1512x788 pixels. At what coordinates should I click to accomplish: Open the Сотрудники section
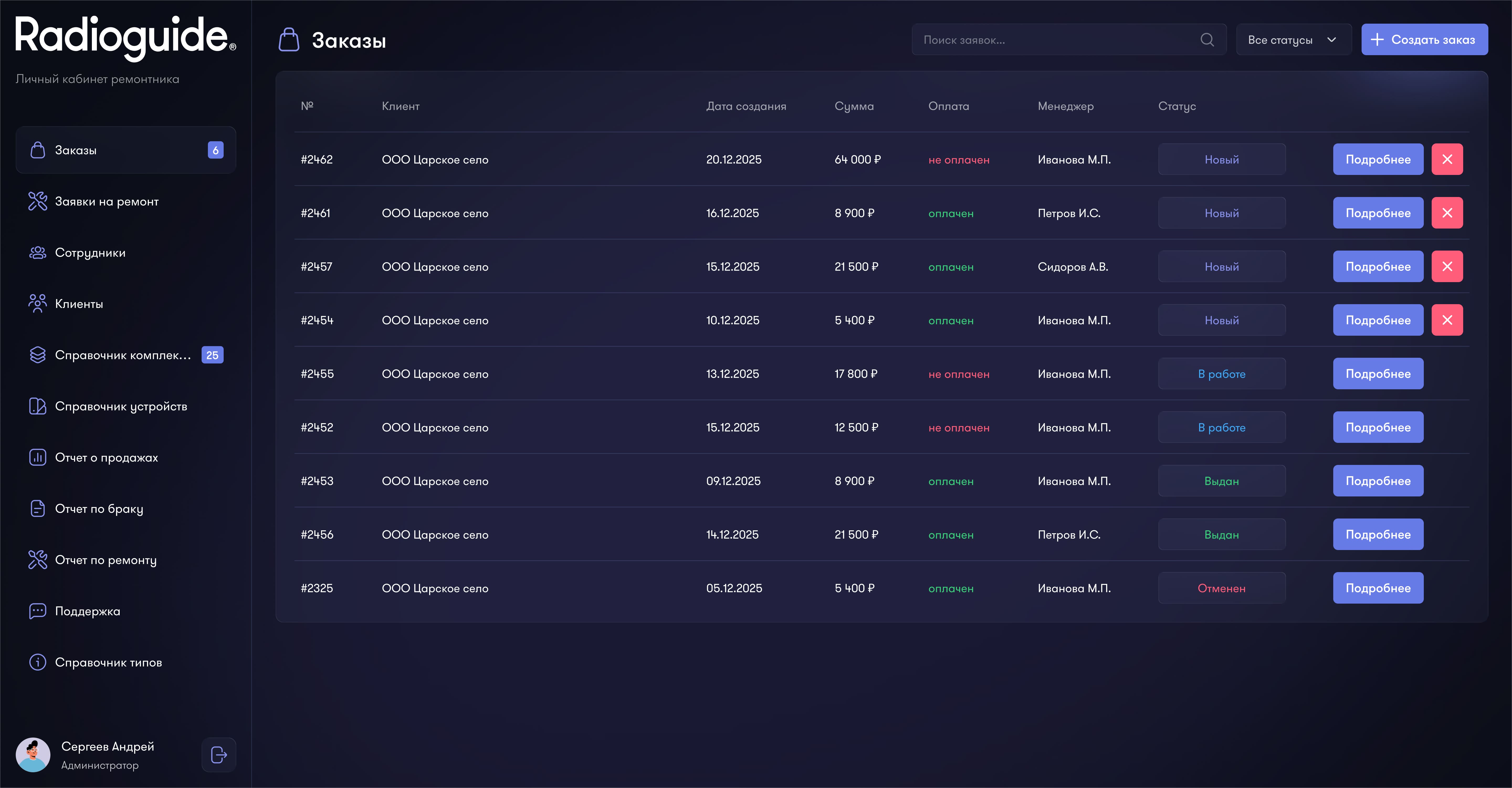coord(126,252)
